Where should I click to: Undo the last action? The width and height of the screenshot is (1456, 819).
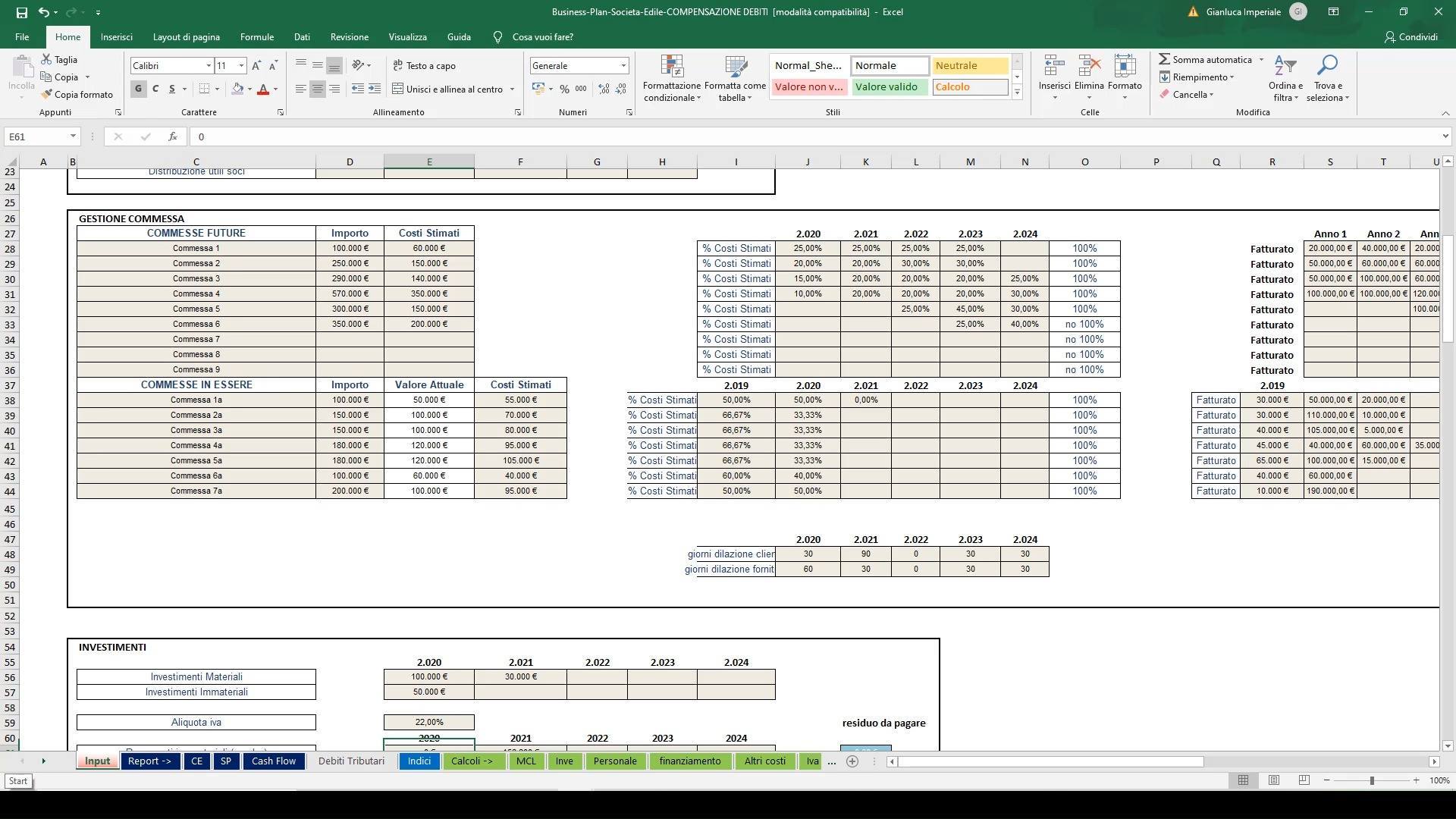click(x=43, y=12)
